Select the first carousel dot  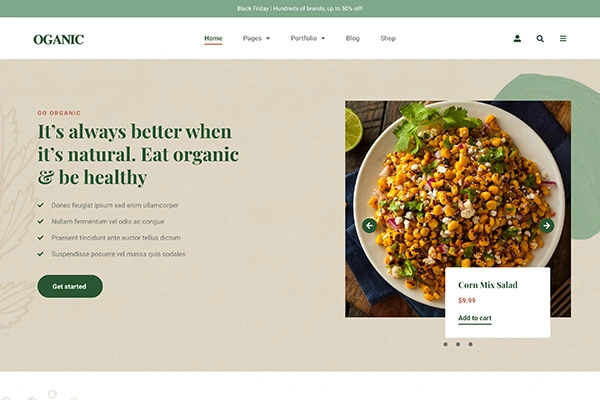click(x=445, y=344)
